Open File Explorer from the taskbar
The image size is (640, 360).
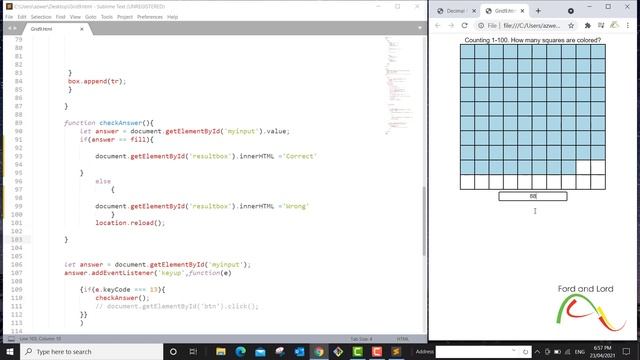pos(221,351)
